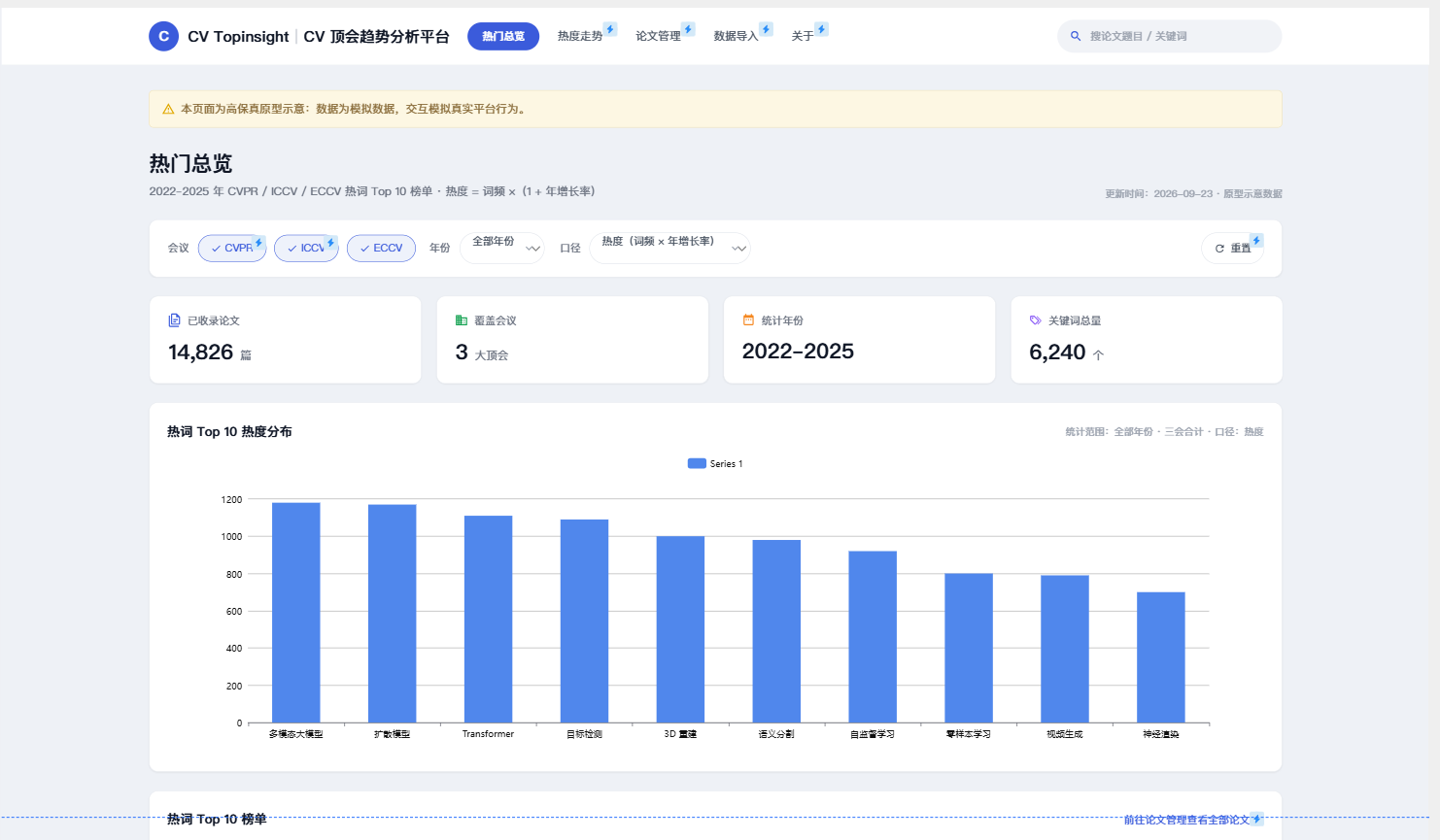Toggle the ICCV conference chip
Image resolution: width=1440 pixels, height=840 pixels.
pos(306,249)
